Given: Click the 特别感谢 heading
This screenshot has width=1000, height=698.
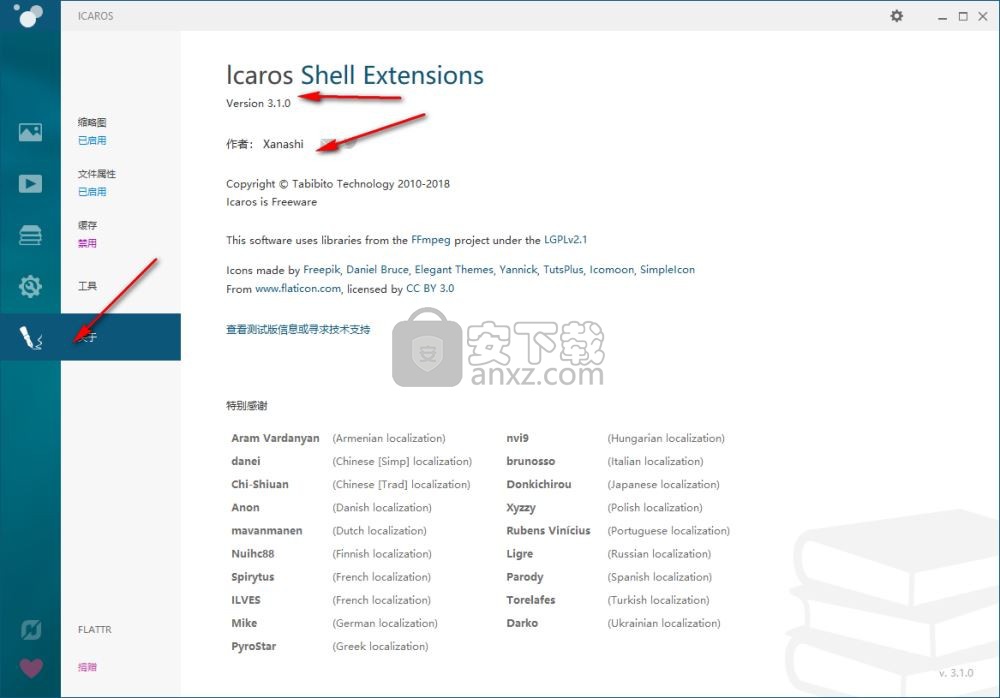Looking at the screenshot, I should [247, 406].
